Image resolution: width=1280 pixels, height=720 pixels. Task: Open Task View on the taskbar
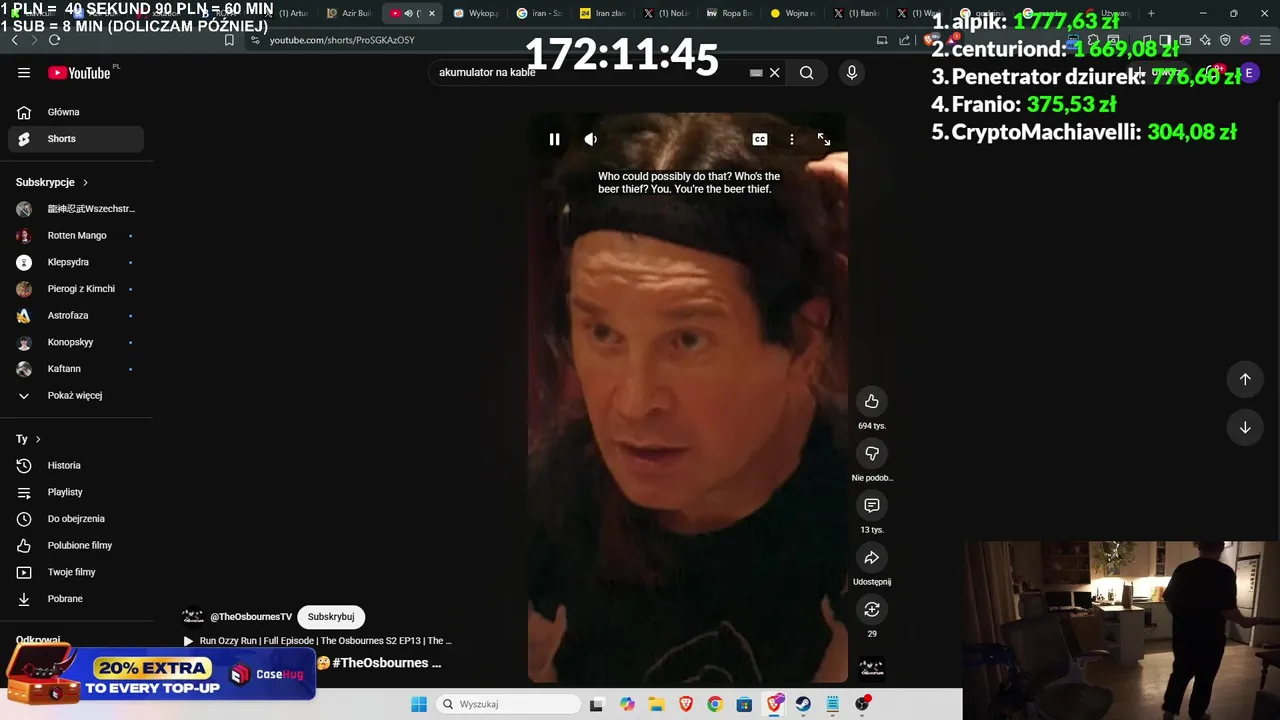point(596,704)
